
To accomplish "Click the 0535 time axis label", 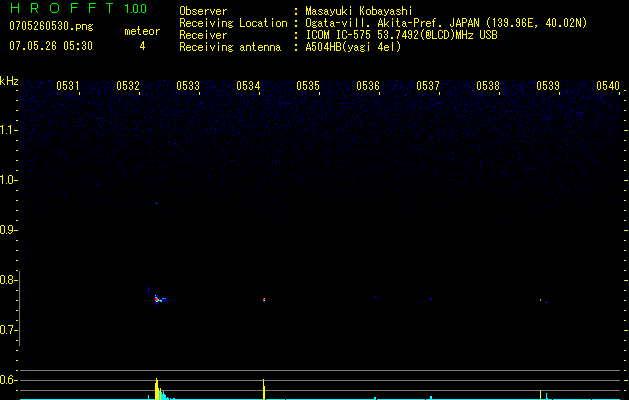I will point(308,85).
